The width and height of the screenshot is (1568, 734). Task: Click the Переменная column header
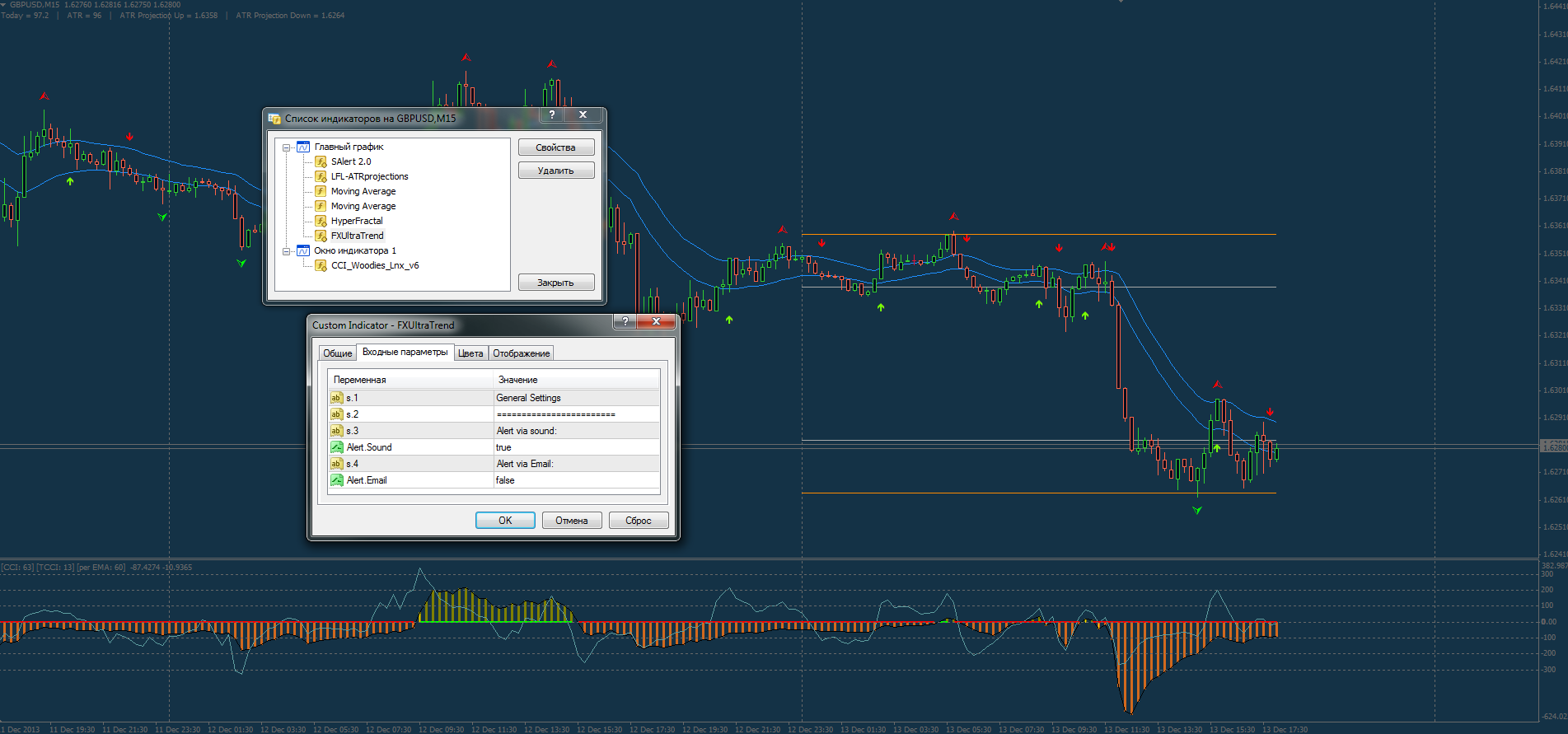point(410,380)
